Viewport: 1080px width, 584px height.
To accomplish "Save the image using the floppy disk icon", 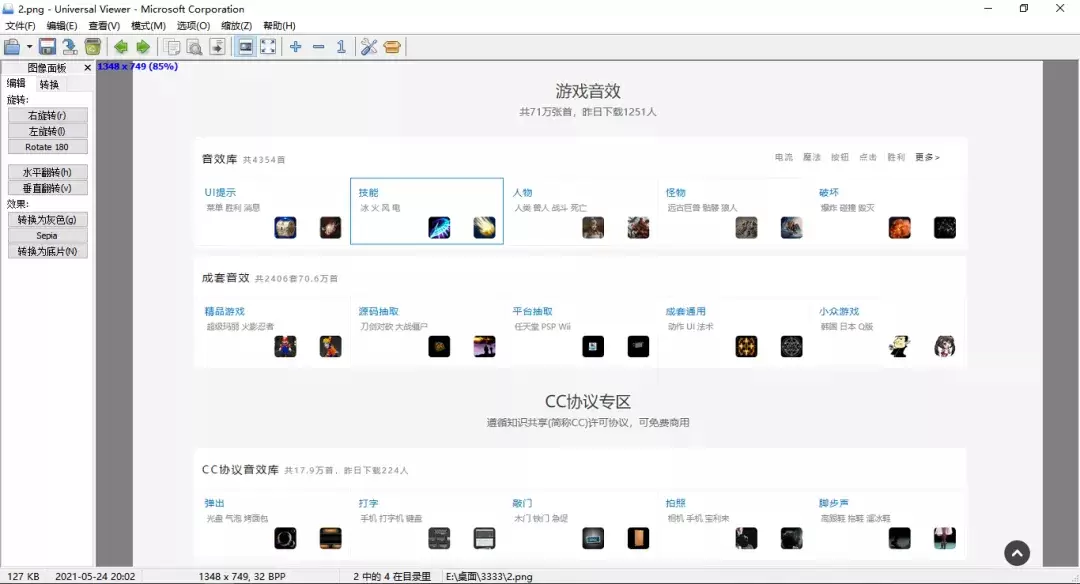I will click(x=47, y=47).
